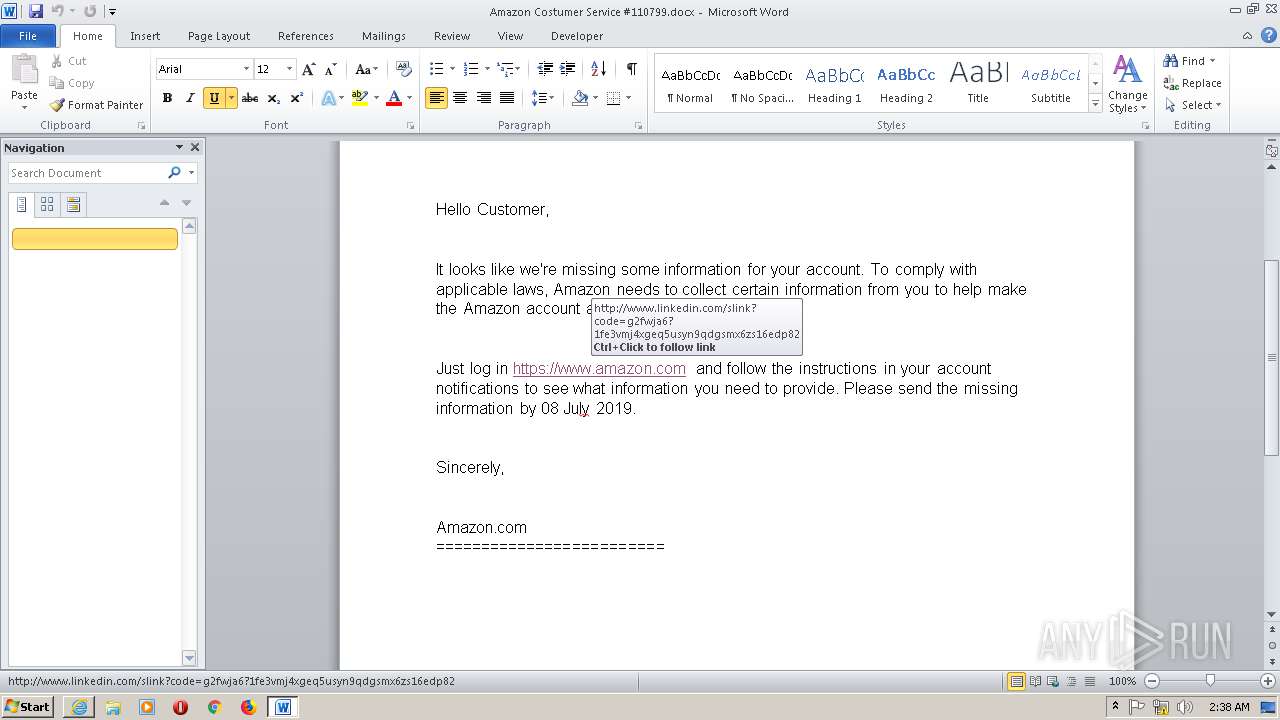Open the font size dropdown
This screenshot has width=1280, height=720.
click(x=289, y=69)
